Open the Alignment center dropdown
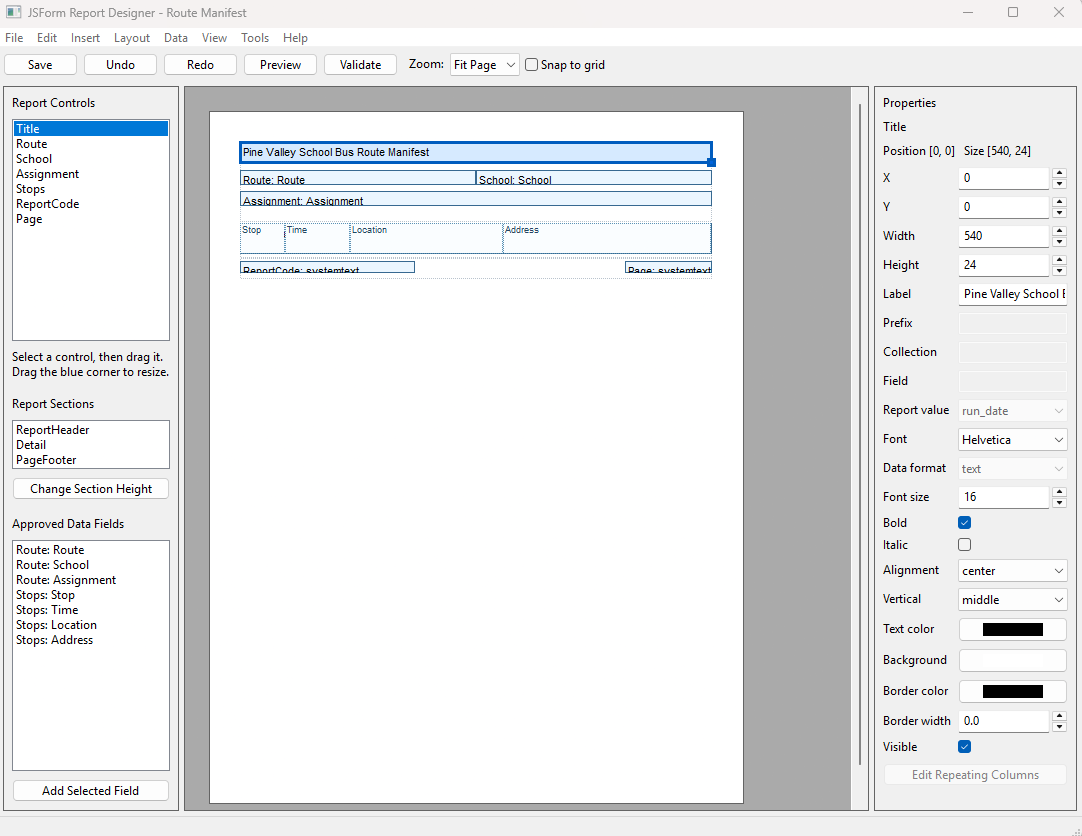 point(1012,571)
